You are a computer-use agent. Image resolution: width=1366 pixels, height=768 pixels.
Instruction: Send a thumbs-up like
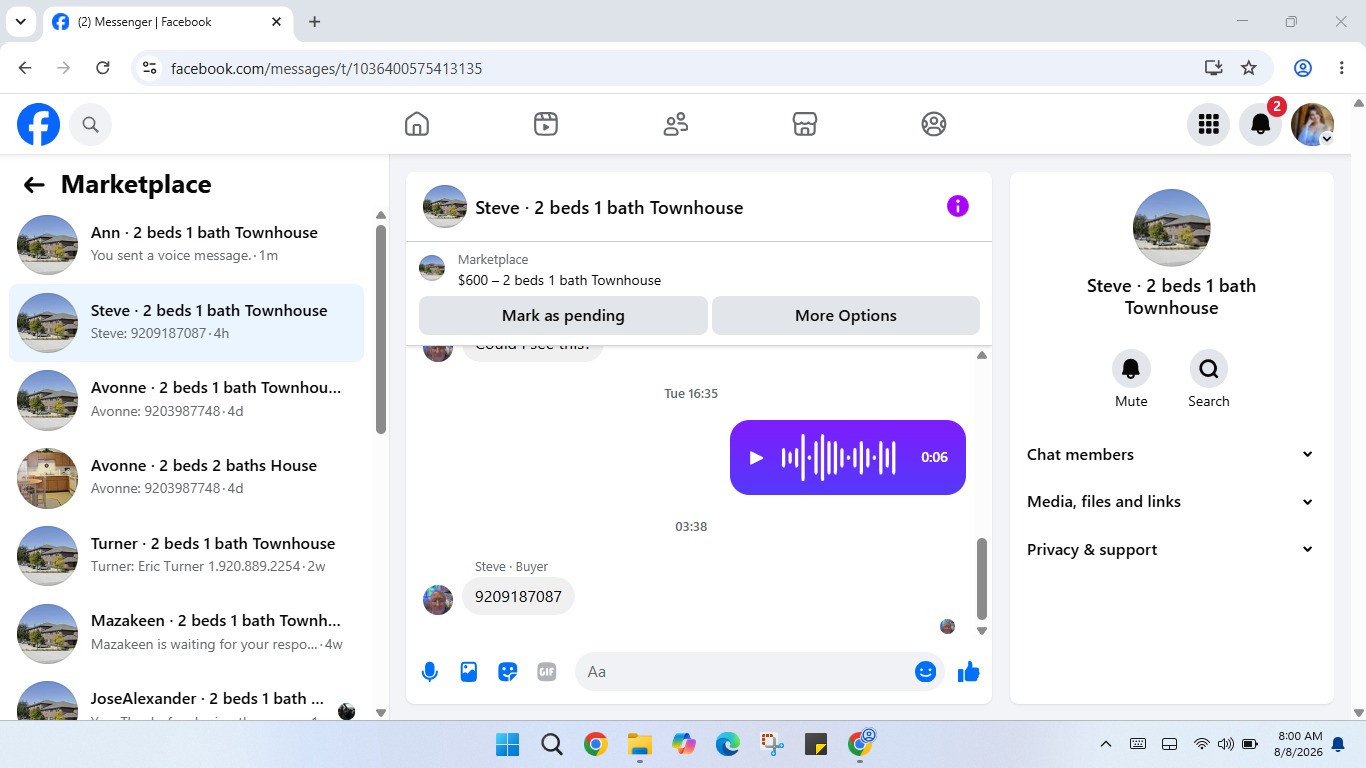(x=968, y=672)
